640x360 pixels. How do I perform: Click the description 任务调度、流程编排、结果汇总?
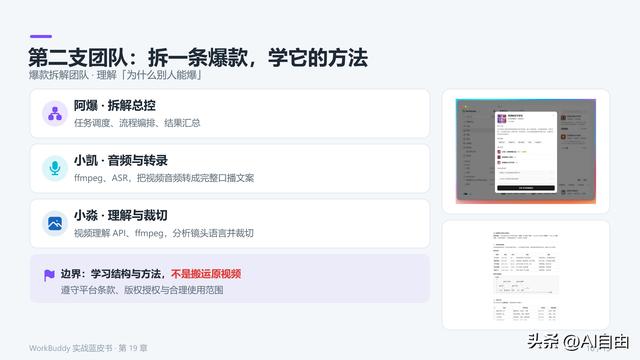click(137, 123)
